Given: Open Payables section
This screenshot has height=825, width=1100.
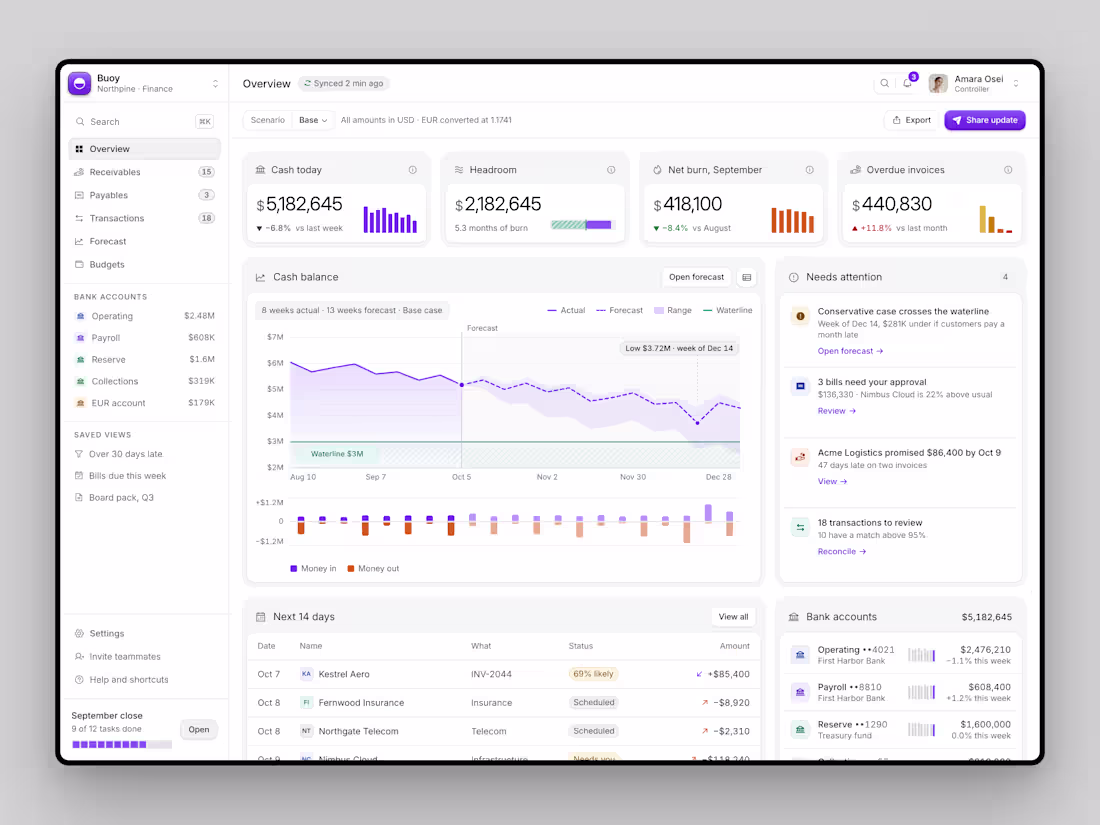Looking at the screenshot, I should coord(145,195).
